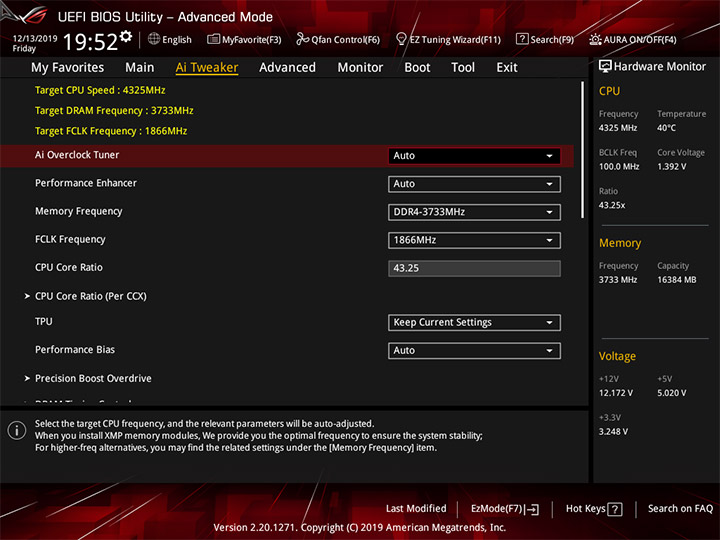
Task: Open the Memory Frequency DDR4-3733MHz dropdown
Action: [x=474, y=212]
